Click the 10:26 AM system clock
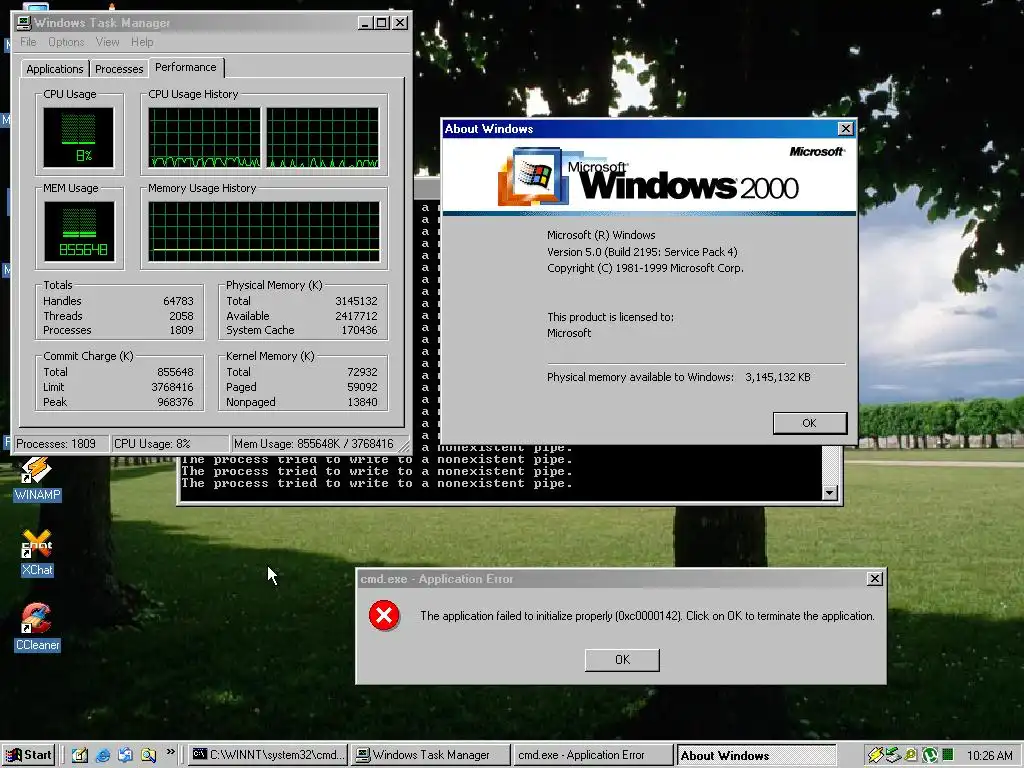This screenshot has width=1024, height=768. [989, 756]
